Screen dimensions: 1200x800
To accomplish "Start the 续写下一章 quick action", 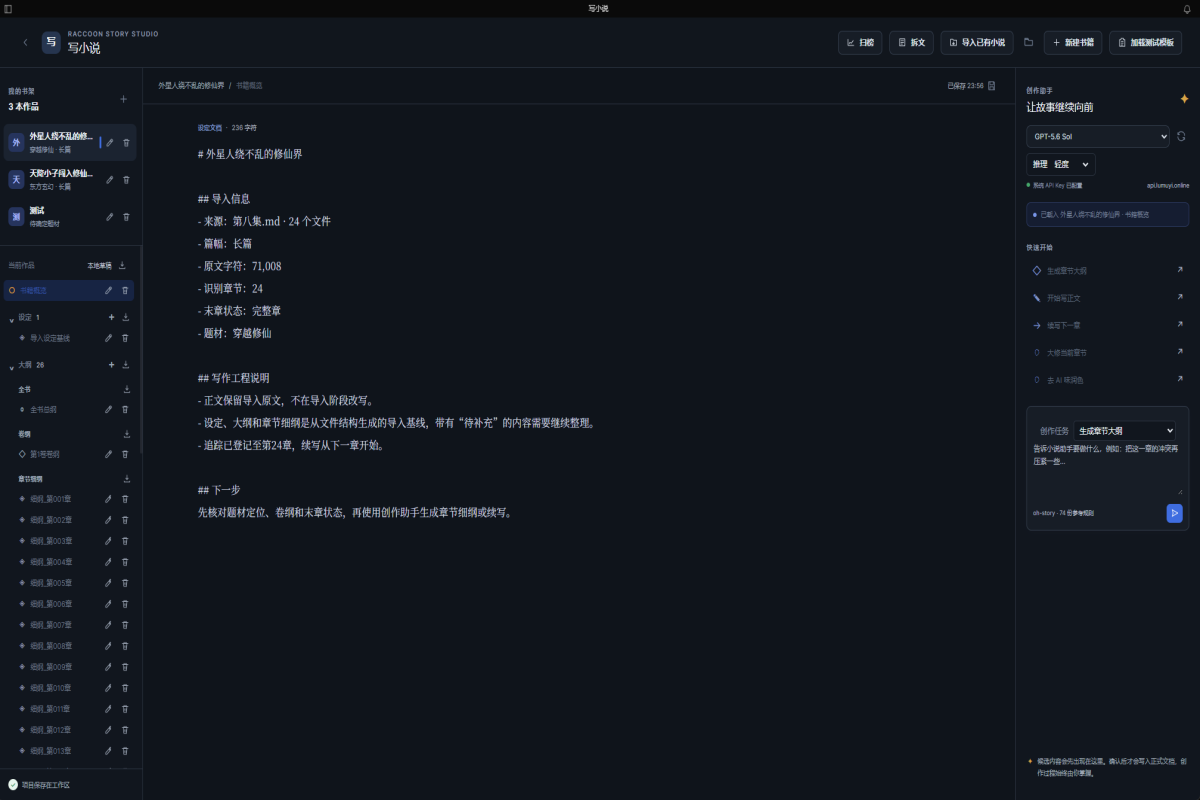I will click(1108, 325).
